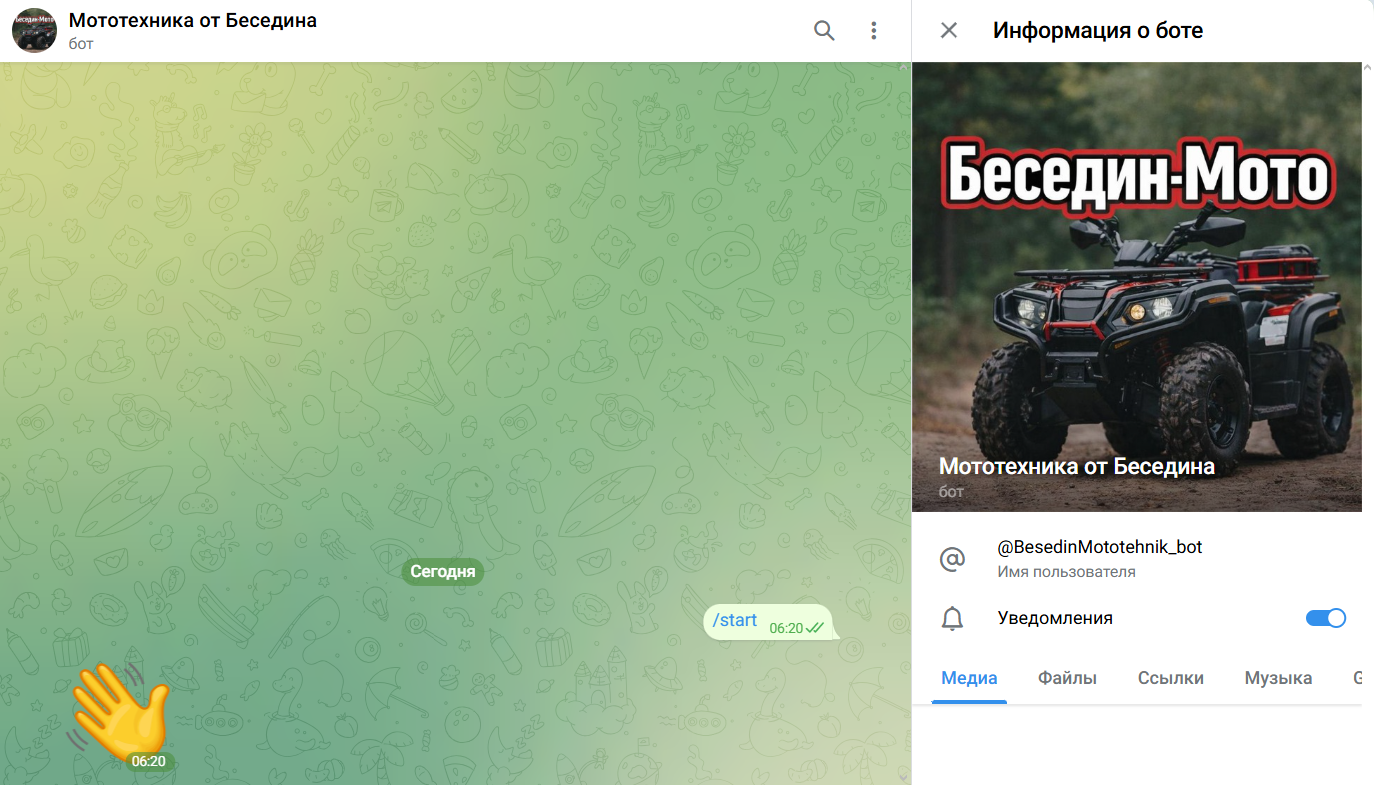
Task: Click the double-check read mark on /start
Action: (x=815, y=628)
